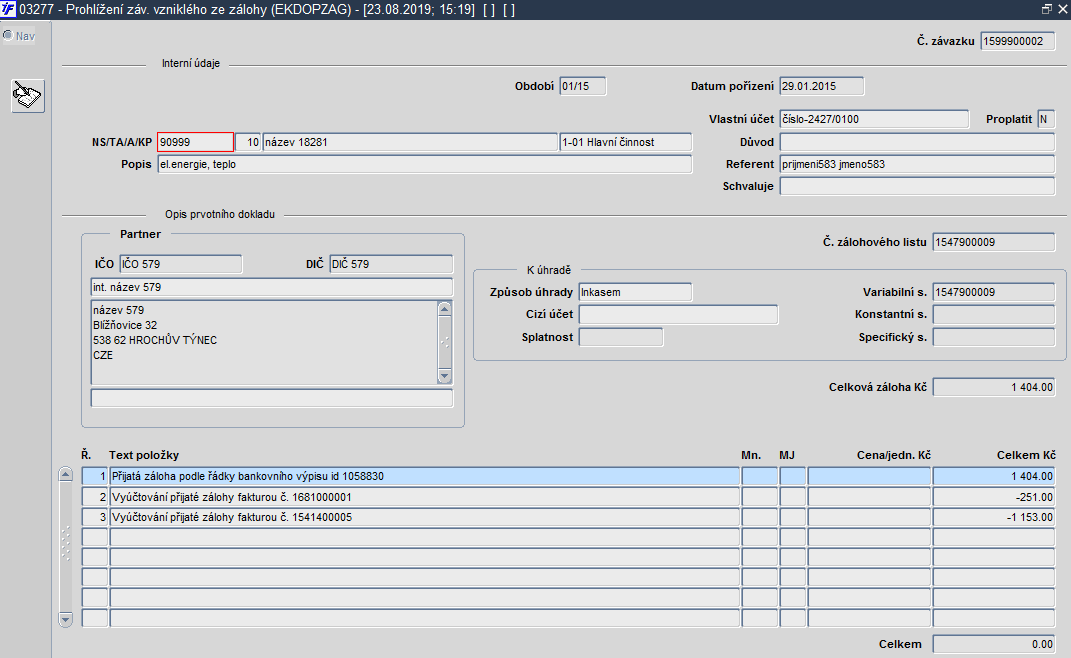
Task: Click the int. název 579 field
Action: (x=272, y=287)
